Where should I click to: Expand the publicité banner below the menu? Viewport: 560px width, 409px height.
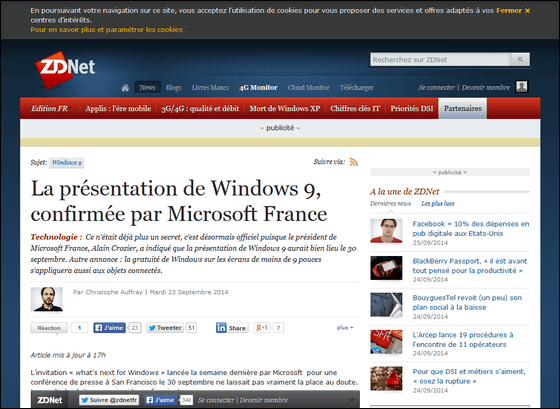point(280,128)
